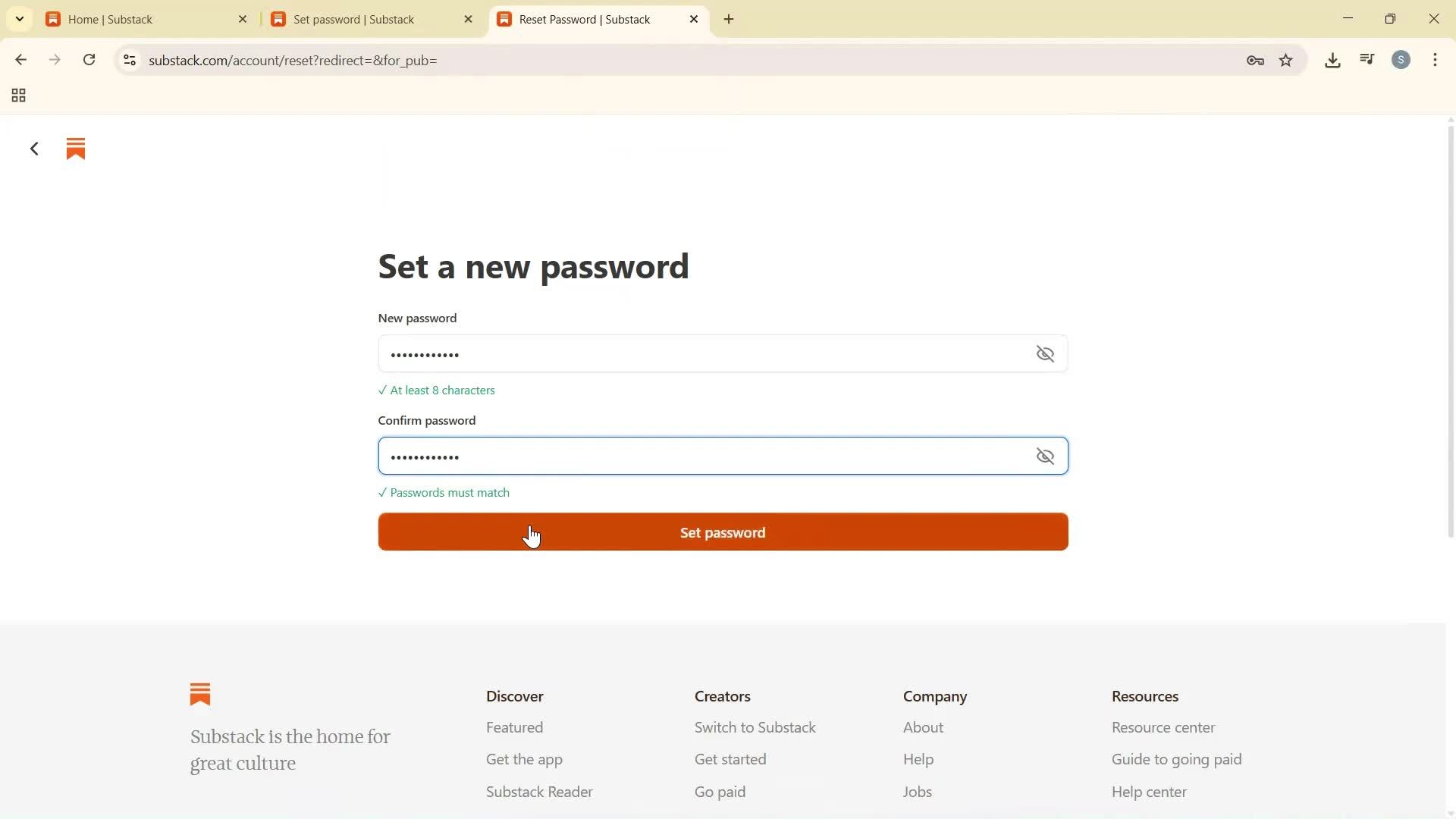Reload the page
The height and width of the screenshot is (819, 1456).
pos(89,60)
